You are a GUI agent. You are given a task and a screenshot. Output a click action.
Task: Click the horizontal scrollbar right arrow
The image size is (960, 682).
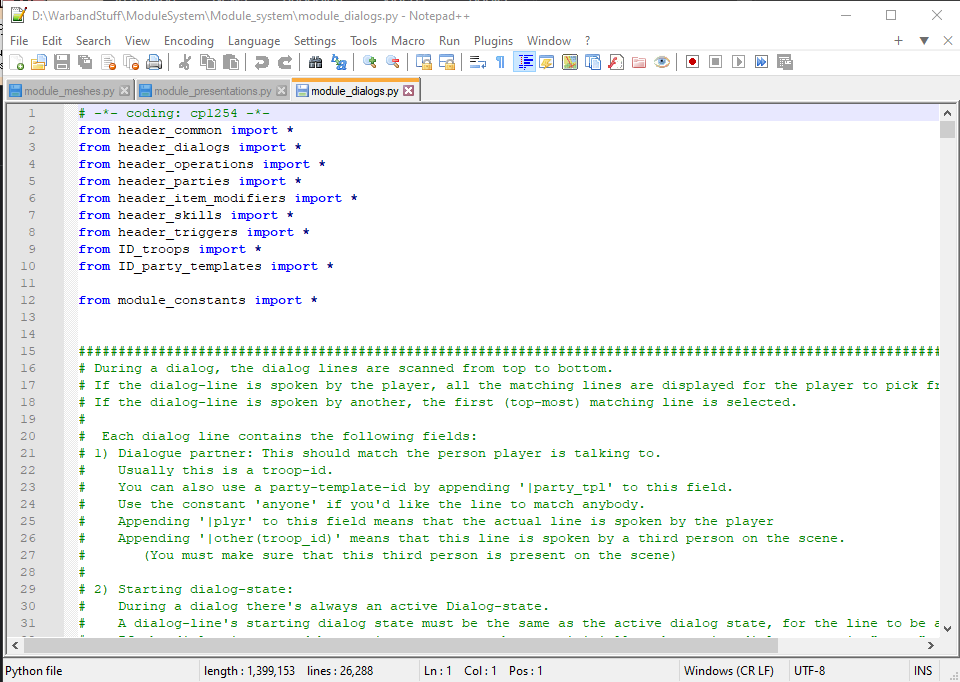pyautogui.click(x=931, y=645)
